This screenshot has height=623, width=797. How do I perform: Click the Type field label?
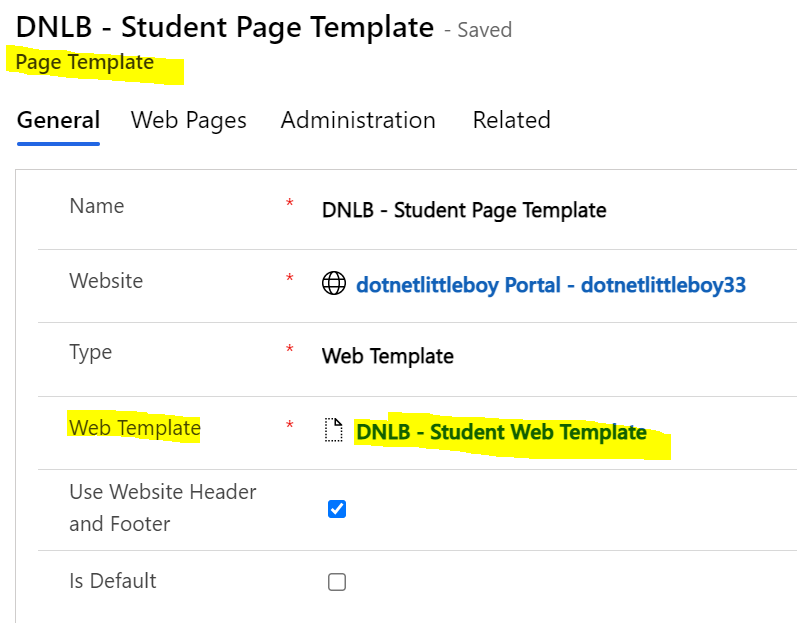pos(90,352)
